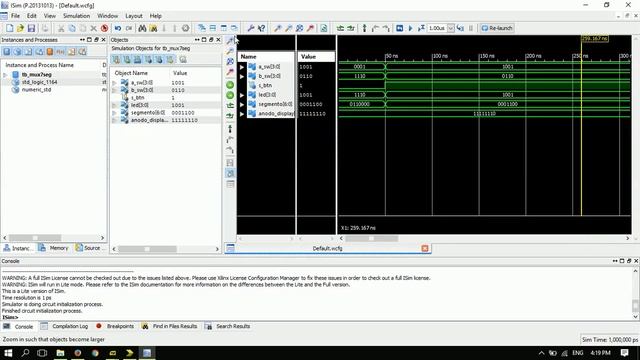640x360 pixels.
Task: Click the highlighted snap-to-transition sidebar icon
Action: pyautogui.click(x=230, y=173)
